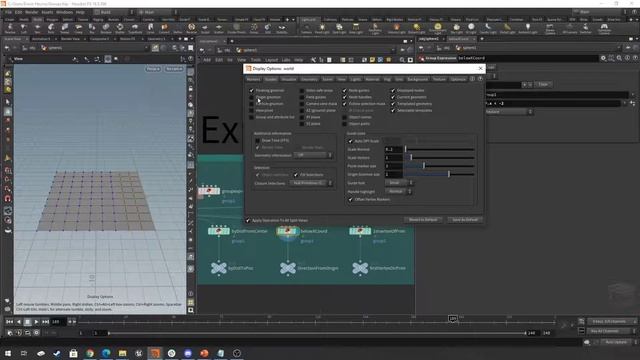The width and height of the screenshot is (640, 360).
Task: Select the belowXCoord node in network
Action: 287,231
